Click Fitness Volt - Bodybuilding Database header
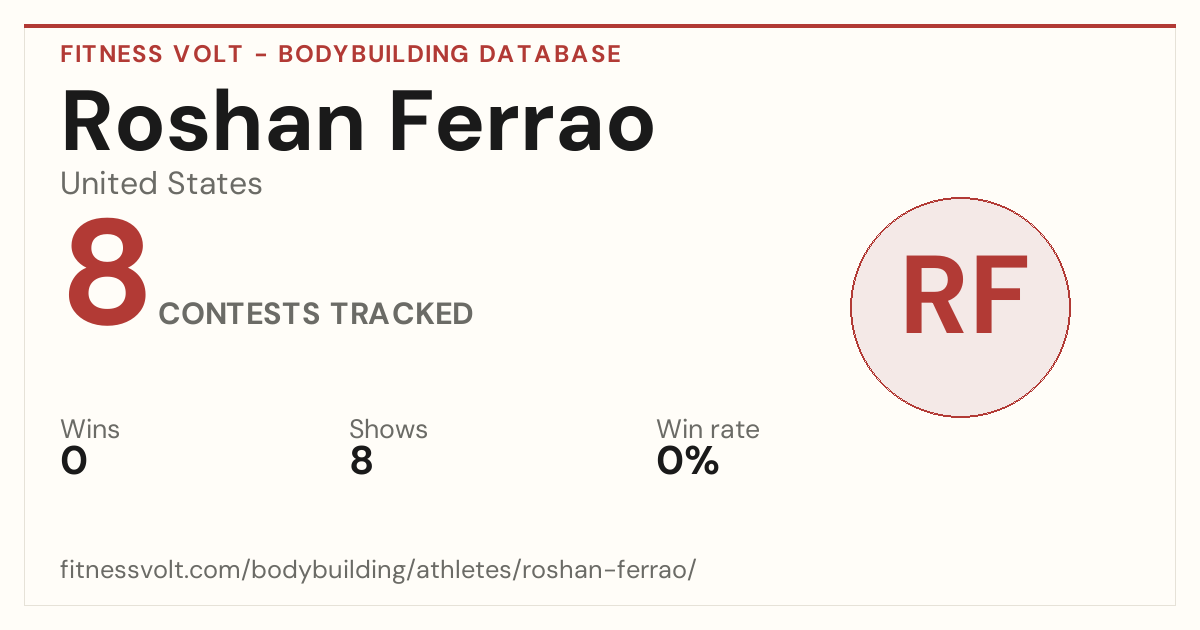This screenshot has height=630, width=1200. tap(341, 54)
